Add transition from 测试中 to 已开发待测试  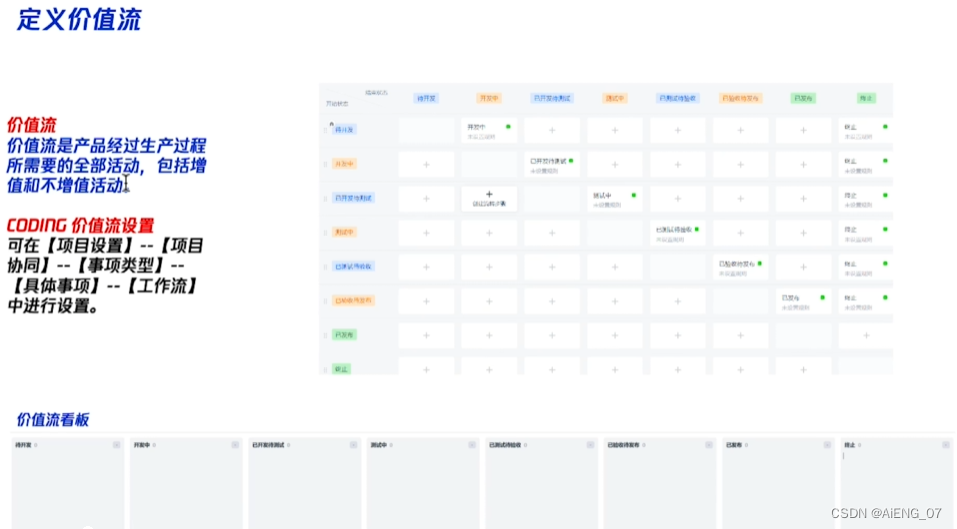pyautogui.click(x=552, y=233)
